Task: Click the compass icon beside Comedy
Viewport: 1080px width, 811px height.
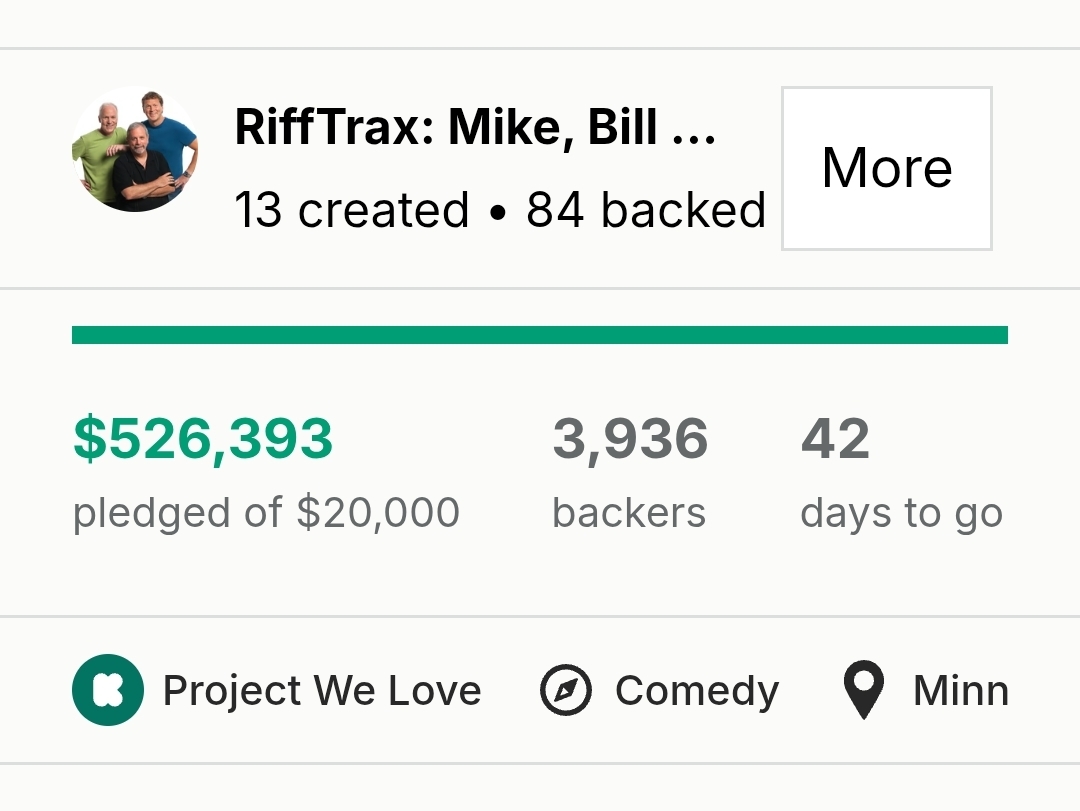Action: click(x=566, y=691)
